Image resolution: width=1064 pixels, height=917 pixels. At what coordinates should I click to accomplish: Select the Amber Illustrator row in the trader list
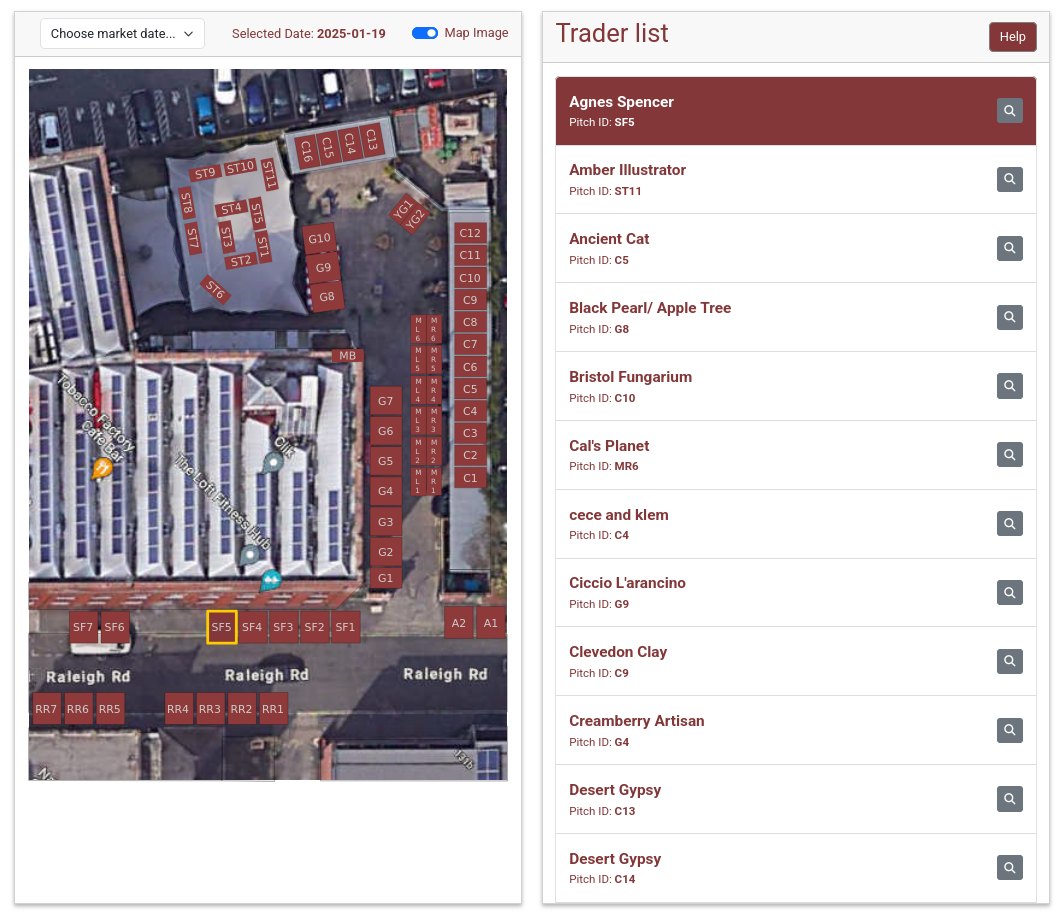[750, 179]
